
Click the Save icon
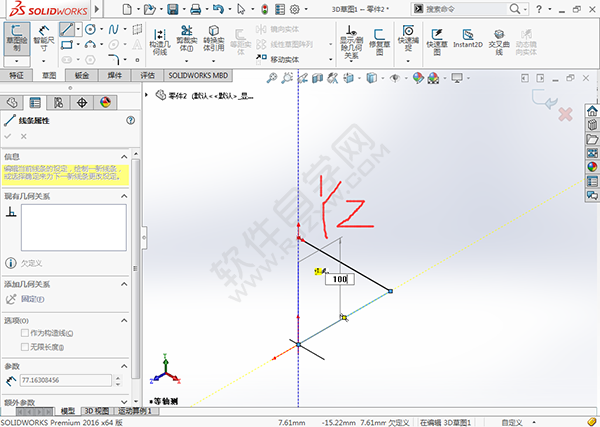pos(173,9)
